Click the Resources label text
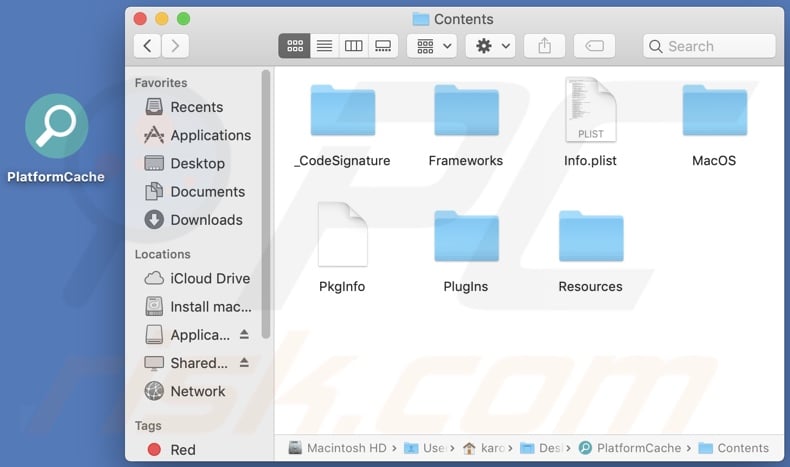This screenshot has height=467, width=790. pyautogui.click(x=590, y=287)
